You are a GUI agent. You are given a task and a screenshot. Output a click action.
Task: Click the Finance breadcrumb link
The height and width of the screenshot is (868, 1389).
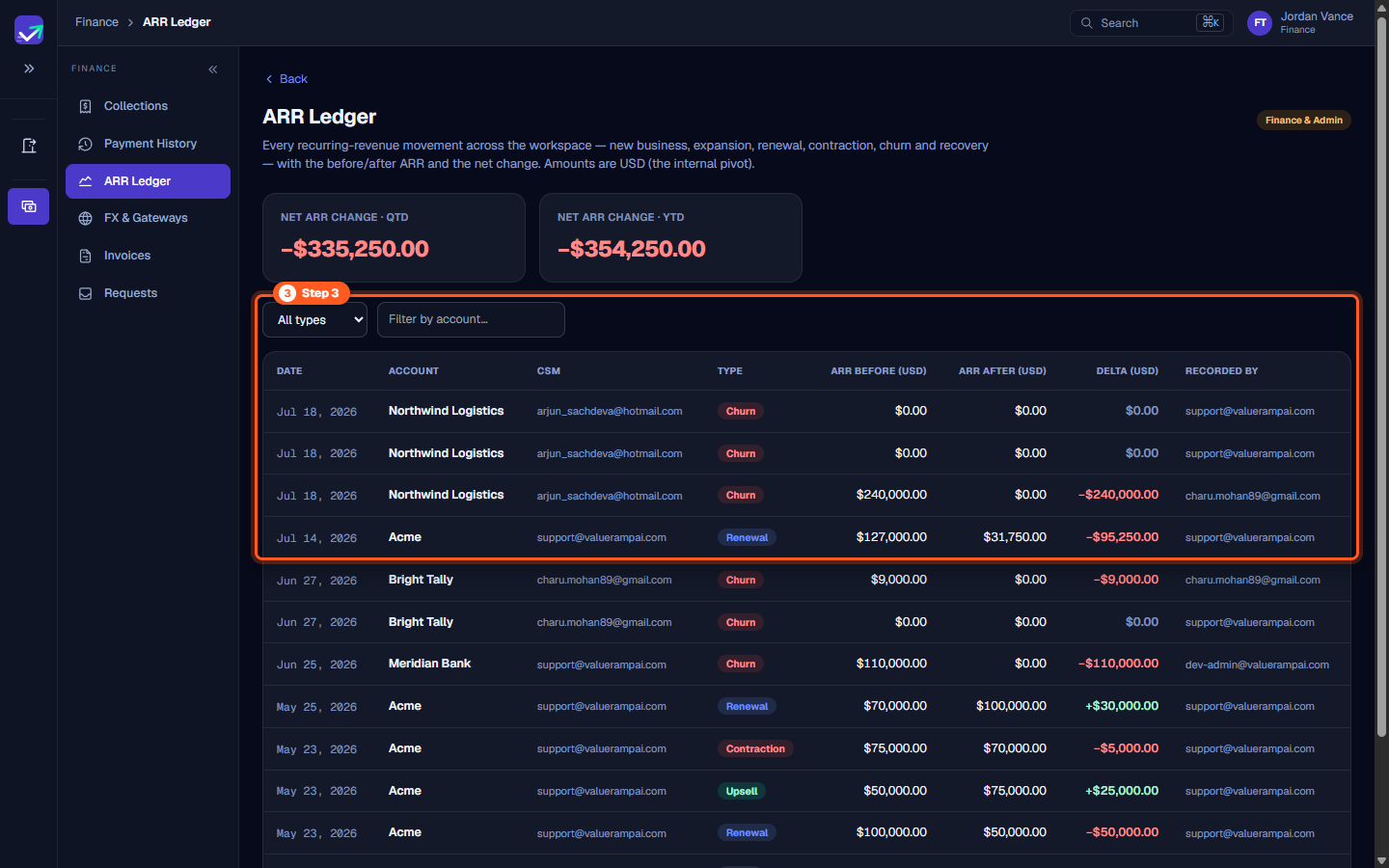tap(96, 22)
